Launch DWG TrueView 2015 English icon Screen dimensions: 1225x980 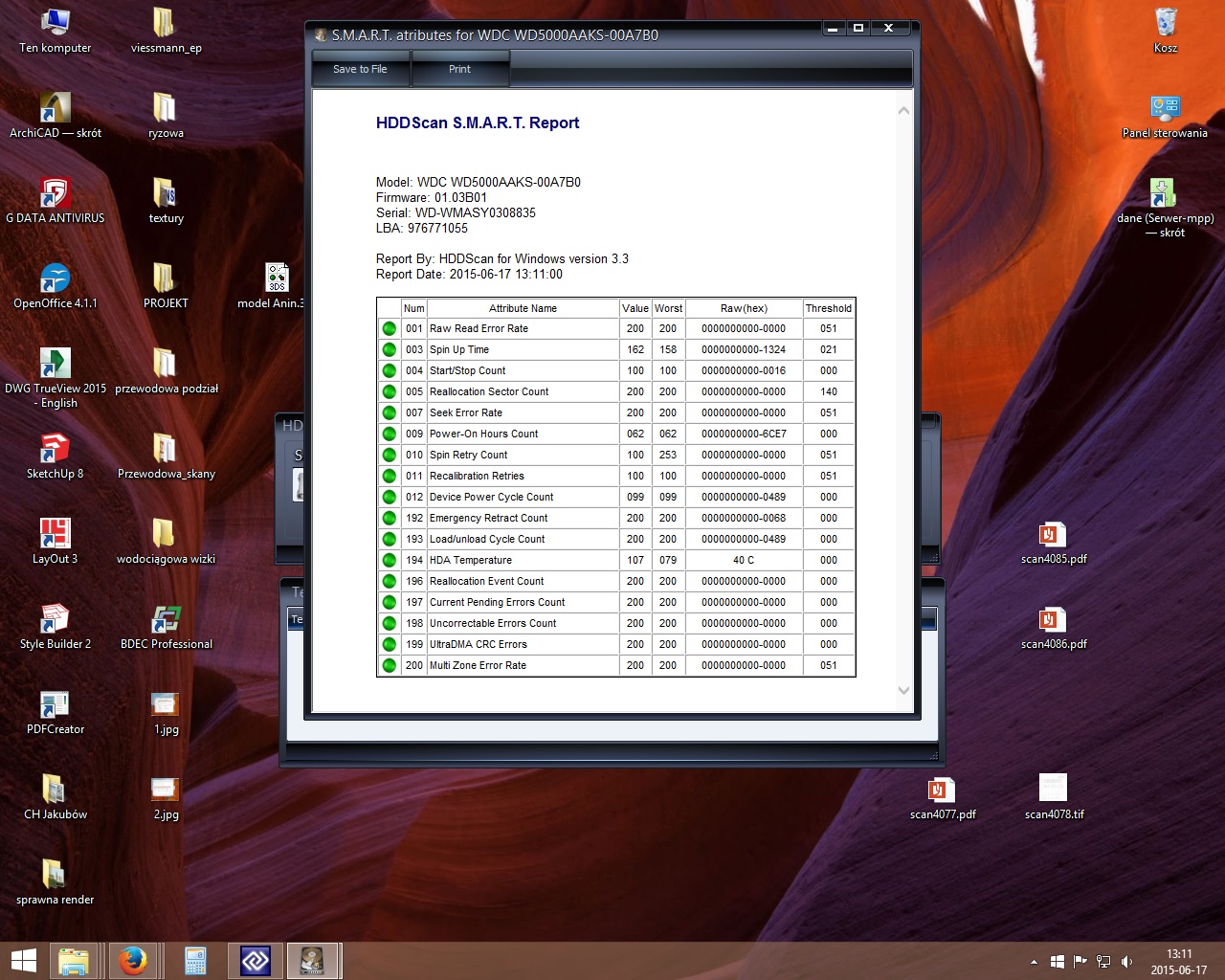click(56, 379)
